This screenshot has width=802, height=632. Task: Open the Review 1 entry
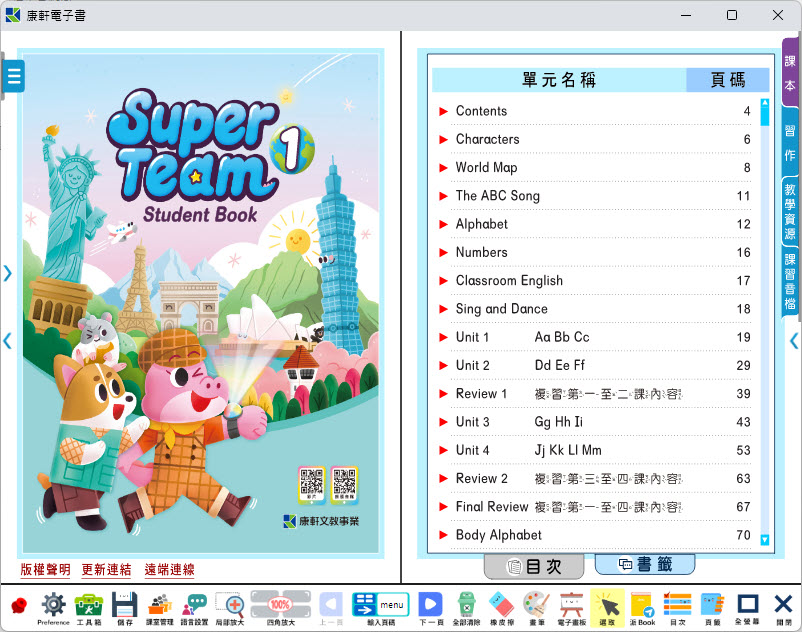tap(595, 394)
